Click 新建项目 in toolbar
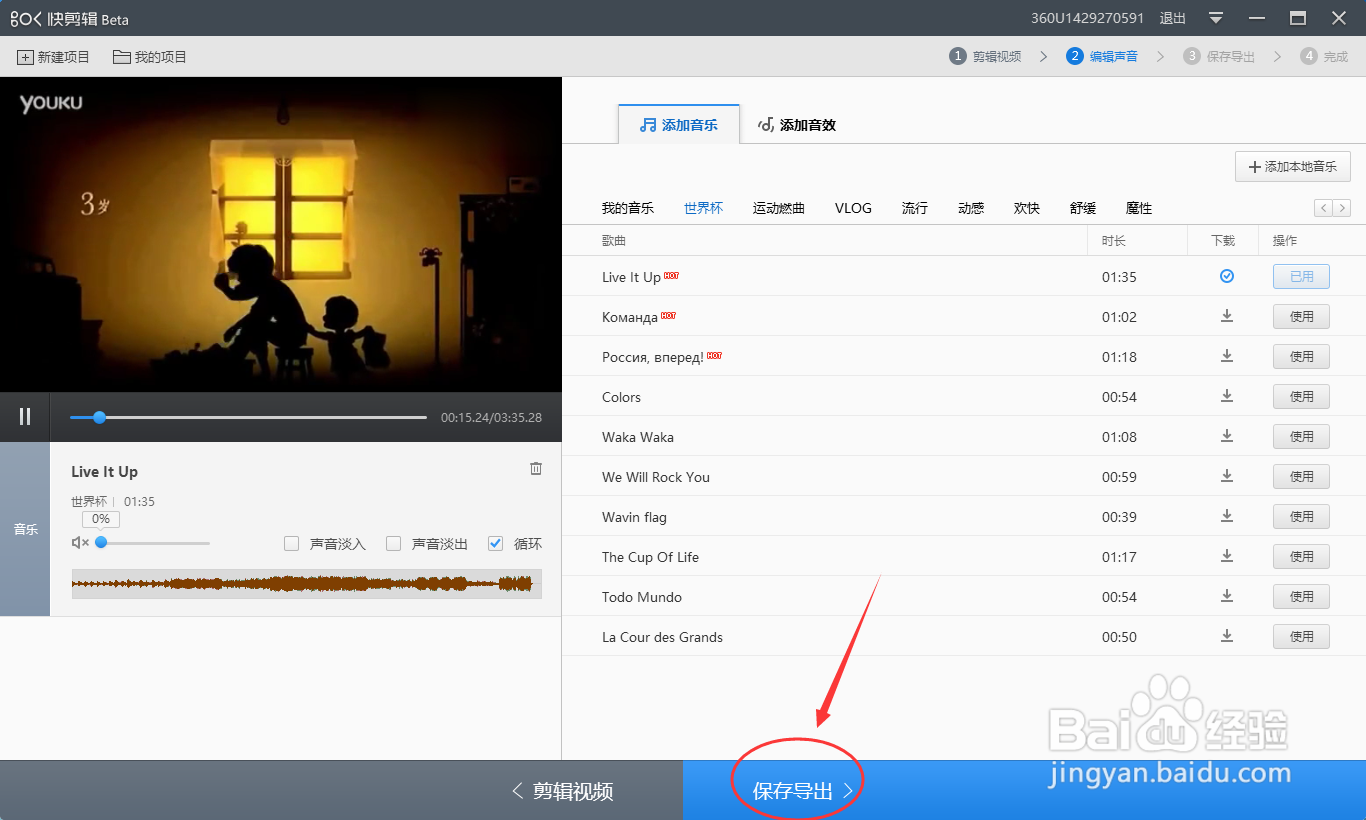This screenshot has width=1366, height=820. point(54,57)
